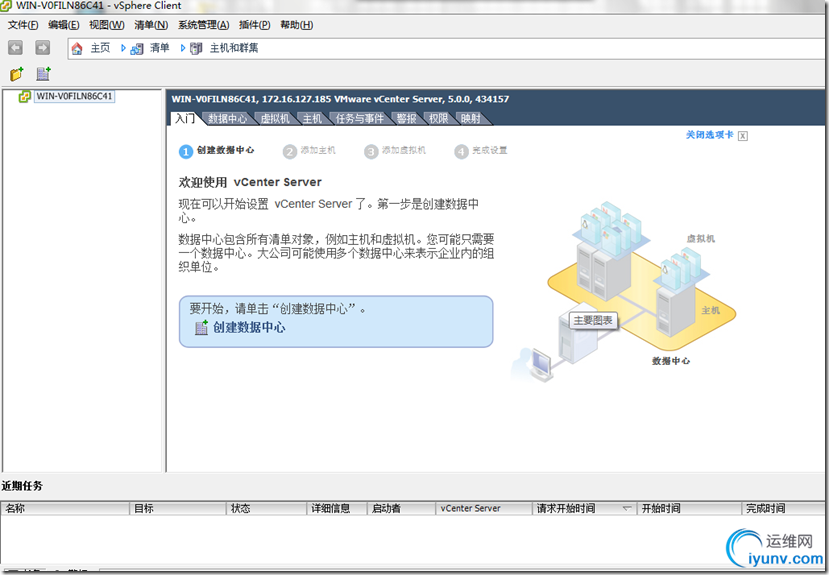Open the 文件(F) menu
The image size is (829, 575).
(23, 25)
